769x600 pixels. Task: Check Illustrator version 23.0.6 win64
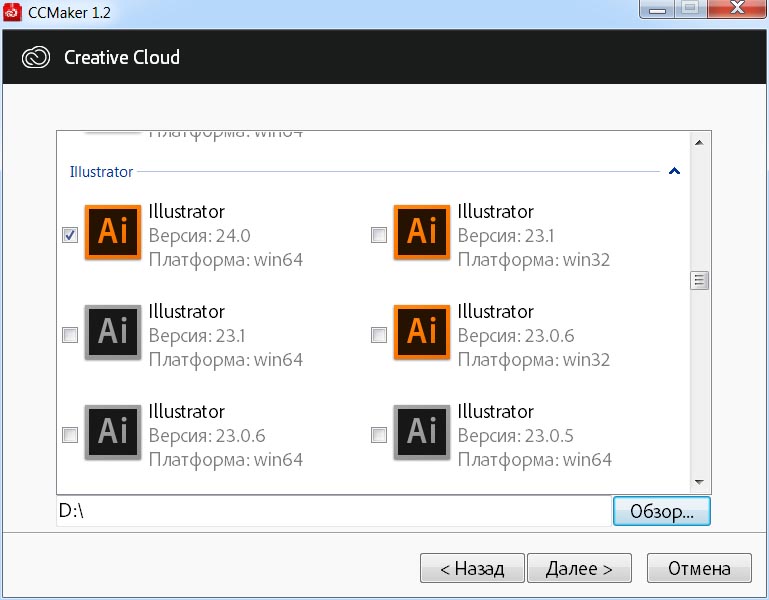coord(70,435)
